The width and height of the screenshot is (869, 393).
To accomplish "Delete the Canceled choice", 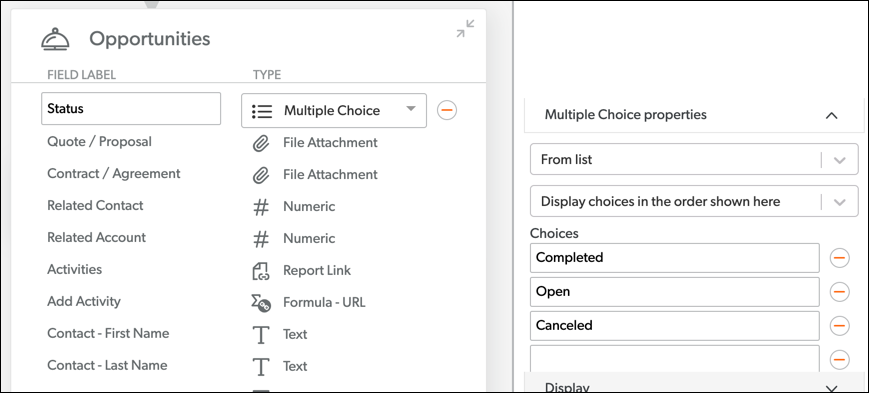I will click(839, 325).
